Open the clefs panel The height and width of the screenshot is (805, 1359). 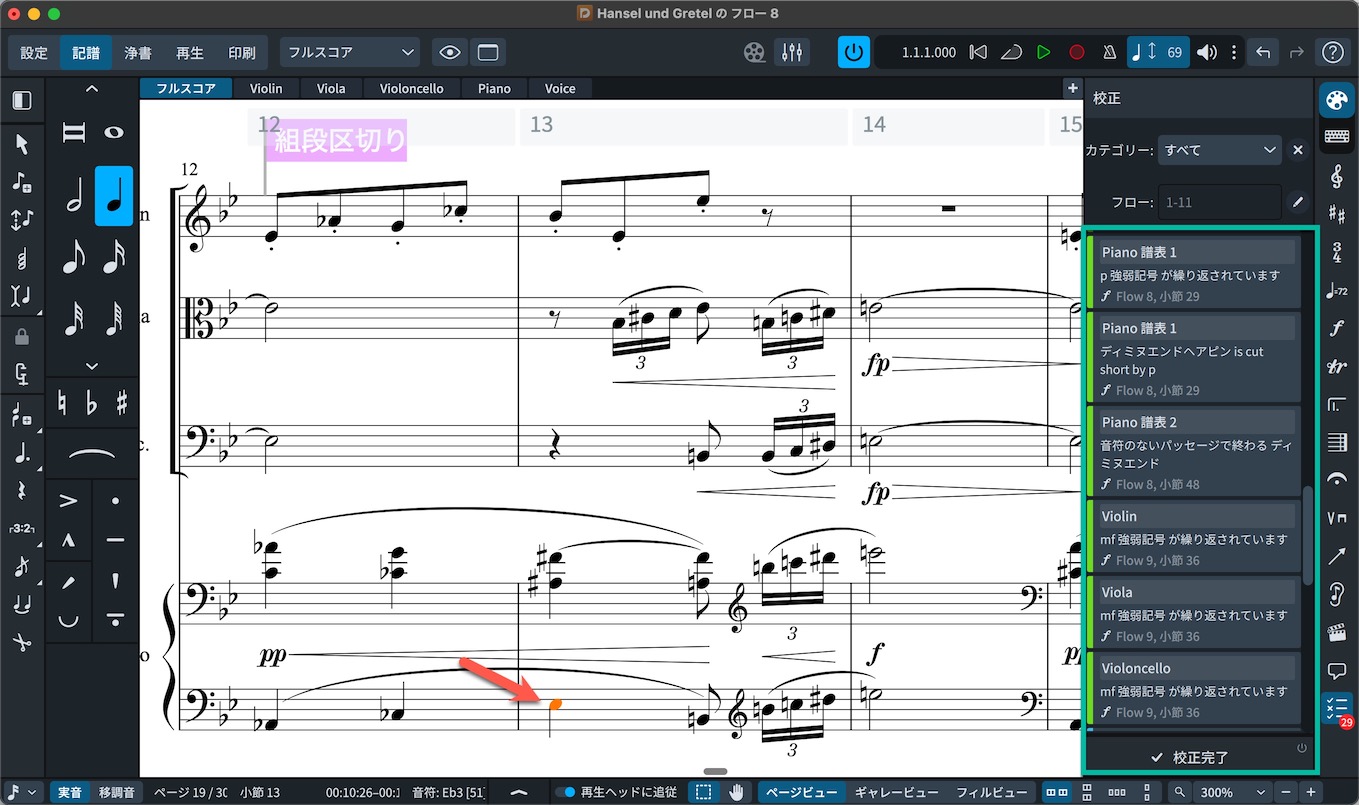[x=1336, y=177]
